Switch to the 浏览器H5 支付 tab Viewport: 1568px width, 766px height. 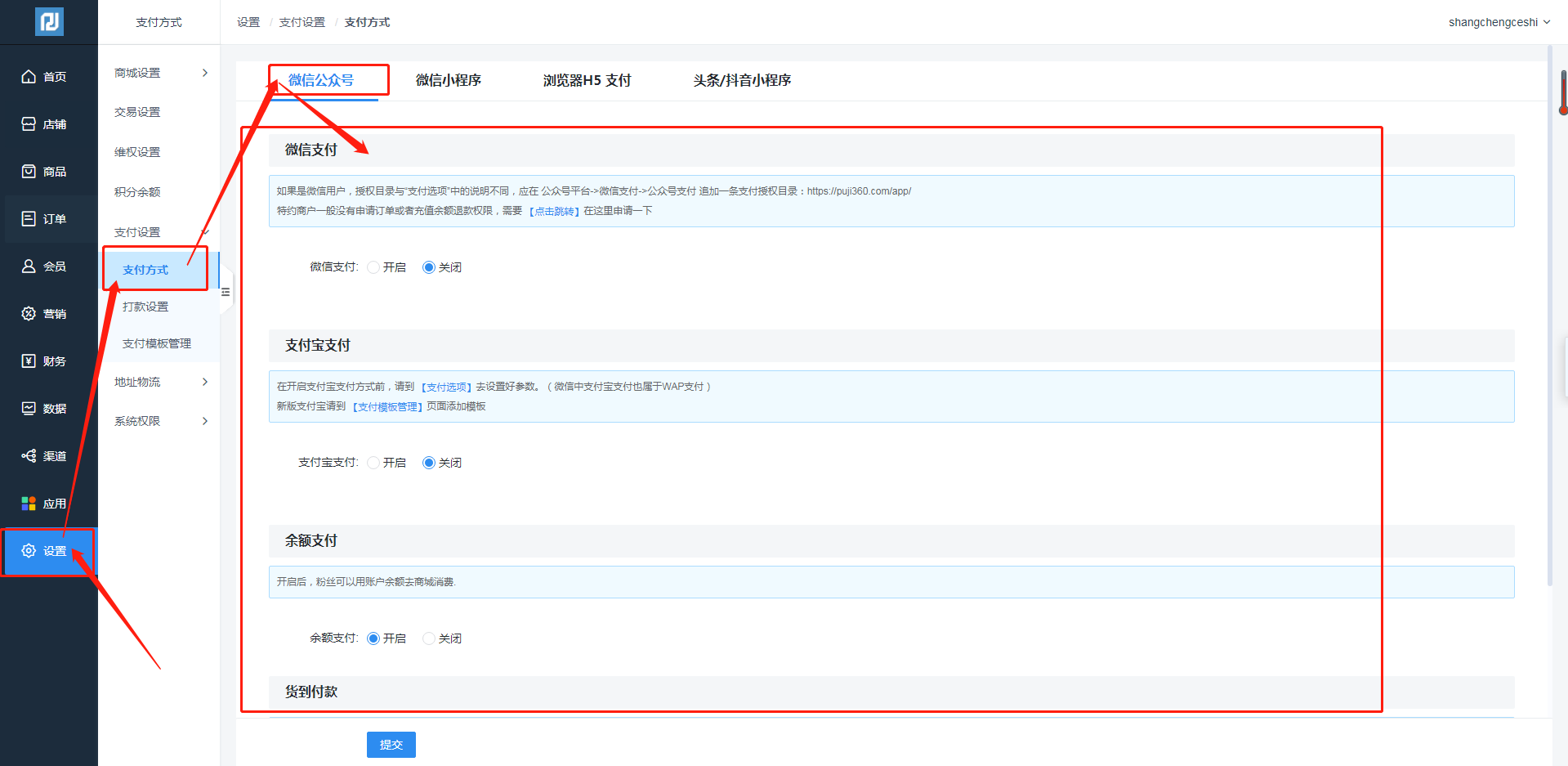coord(587,80)
